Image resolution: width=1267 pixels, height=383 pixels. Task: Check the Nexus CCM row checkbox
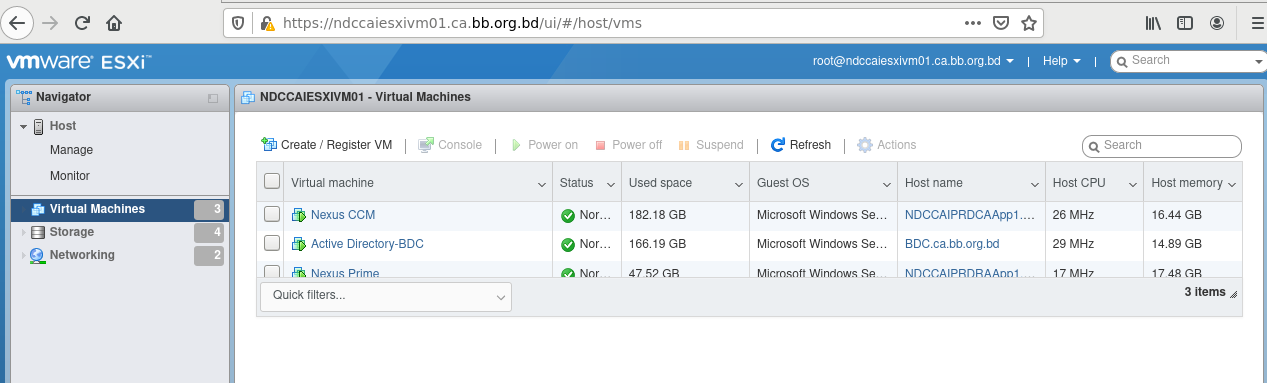click(x=272, y=215)
